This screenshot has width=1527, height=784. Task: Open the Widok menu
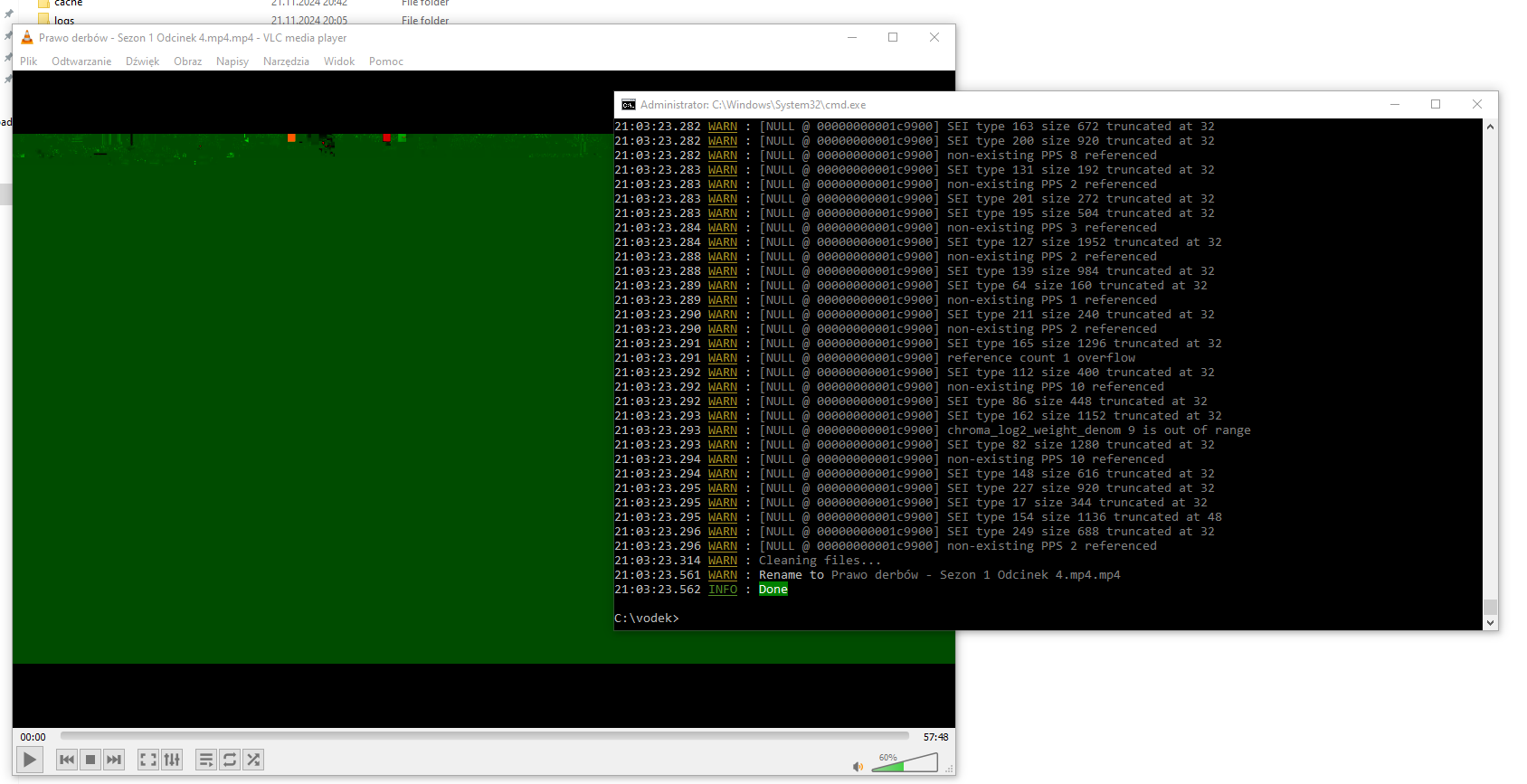339,61
